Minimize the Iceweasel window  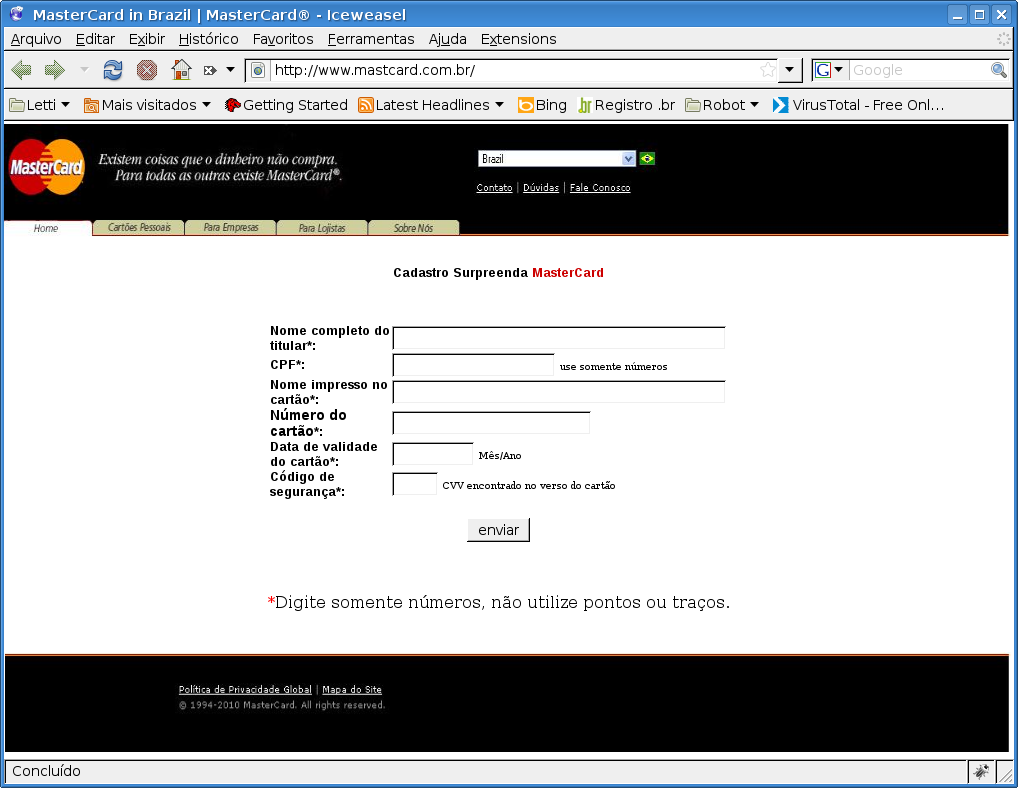[x=958, y=14]
